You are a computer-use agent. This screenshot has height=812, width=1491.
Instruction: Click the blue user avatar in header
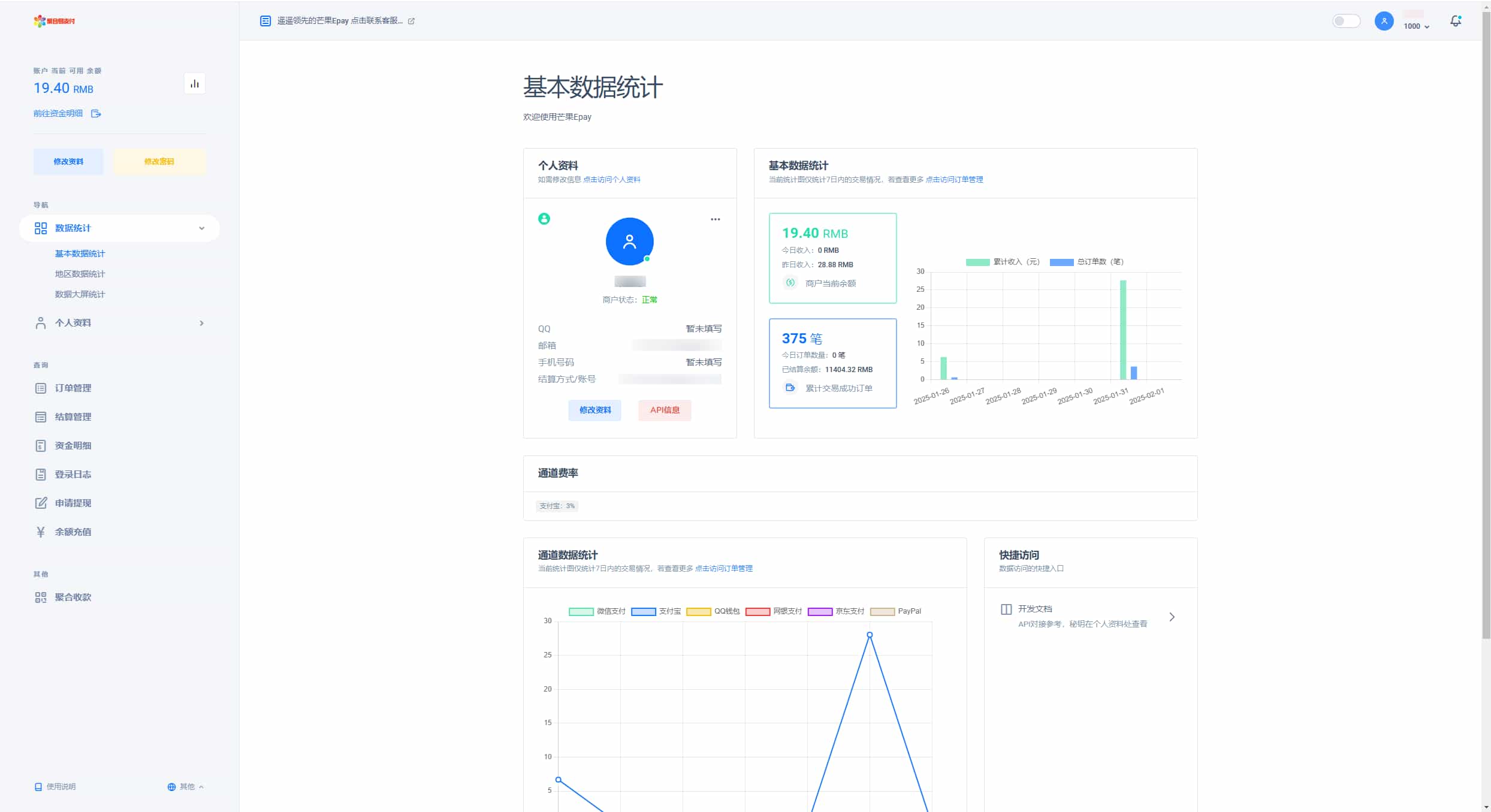click(1384, 22)
